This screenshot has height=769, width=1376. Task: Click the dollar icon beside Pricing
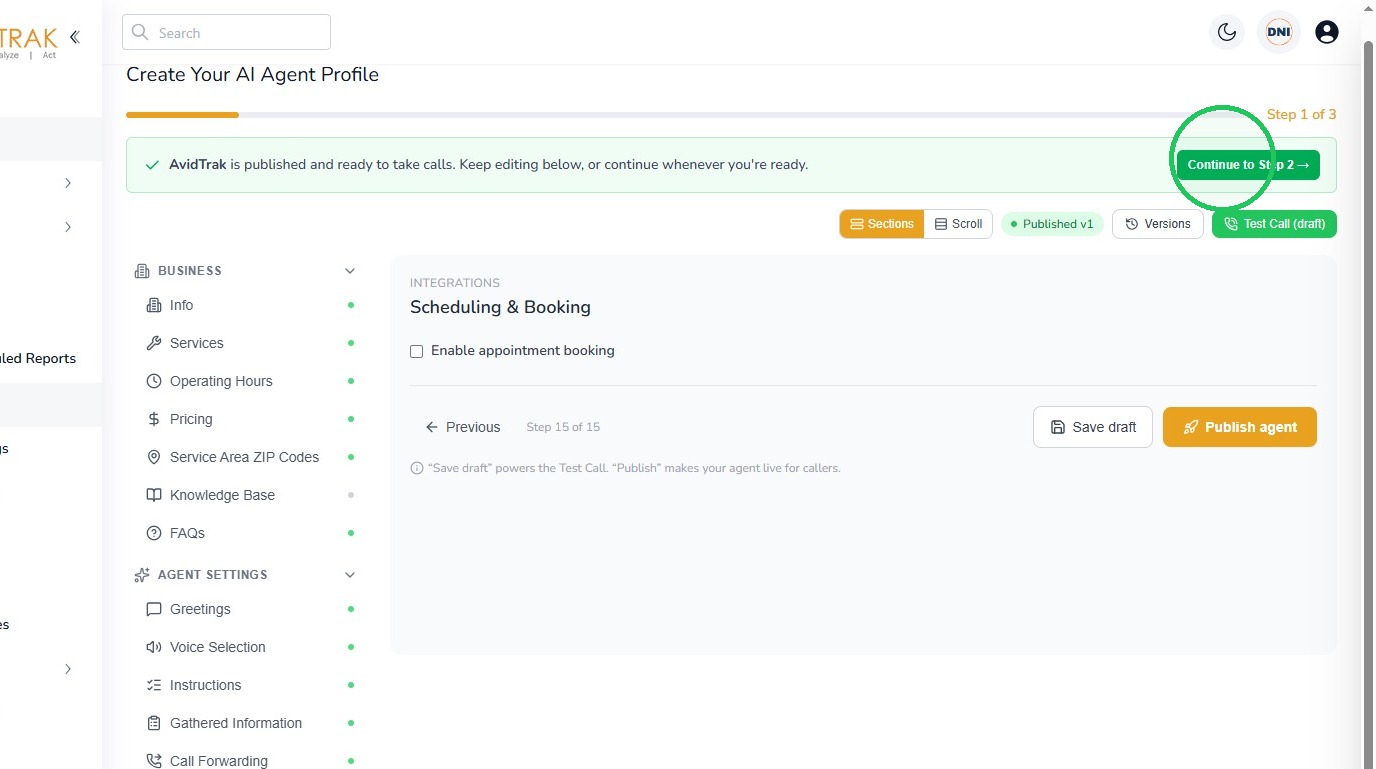(x=154, y=419)
